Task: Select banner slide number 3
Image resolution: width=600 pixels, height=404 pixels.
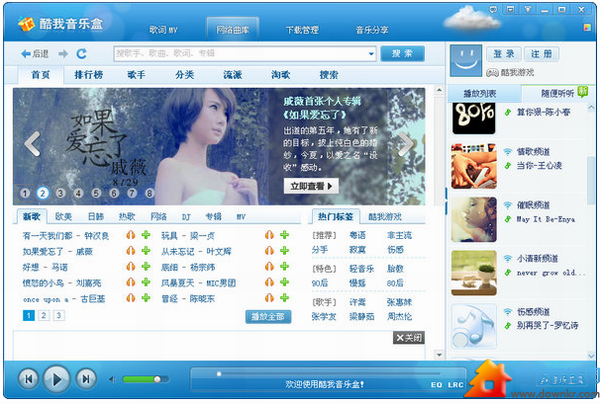Action: pos(60,193)
